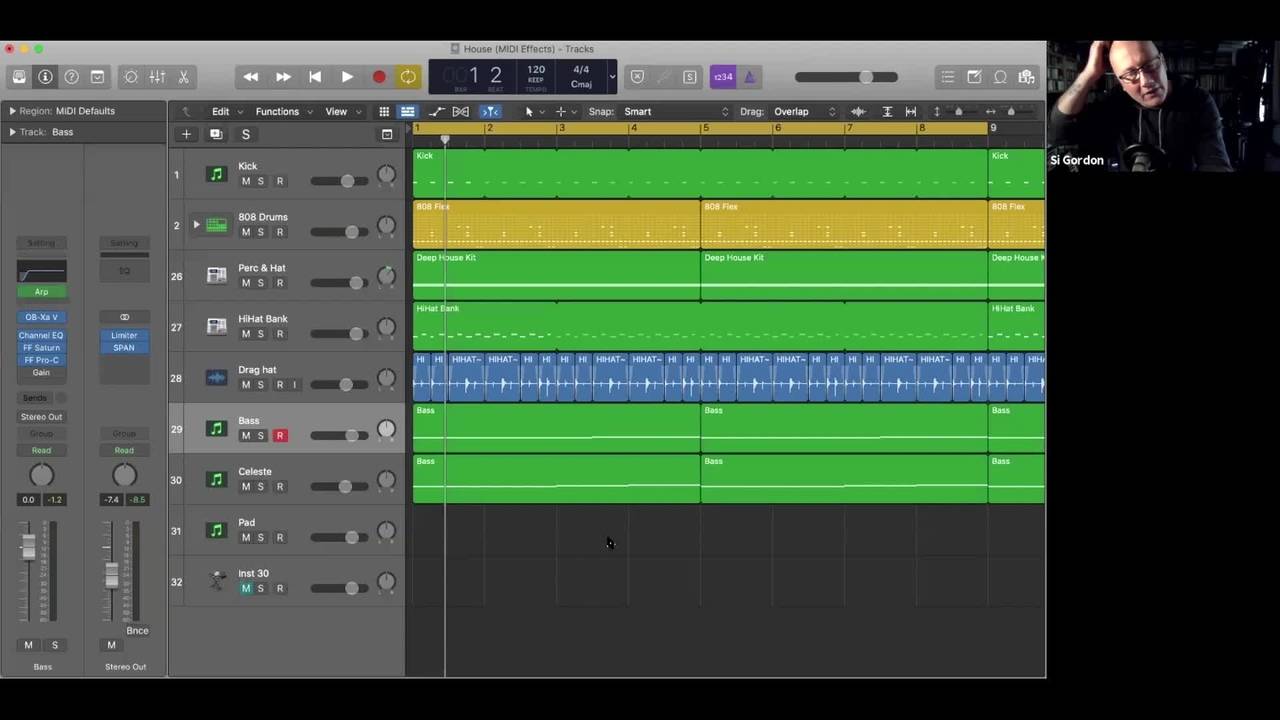Image resolution: width=1280 pixels, height=720 pixels.
Task: Expand the Region MIDI Defaults disclosure triangle
Action: click(12, 111)
